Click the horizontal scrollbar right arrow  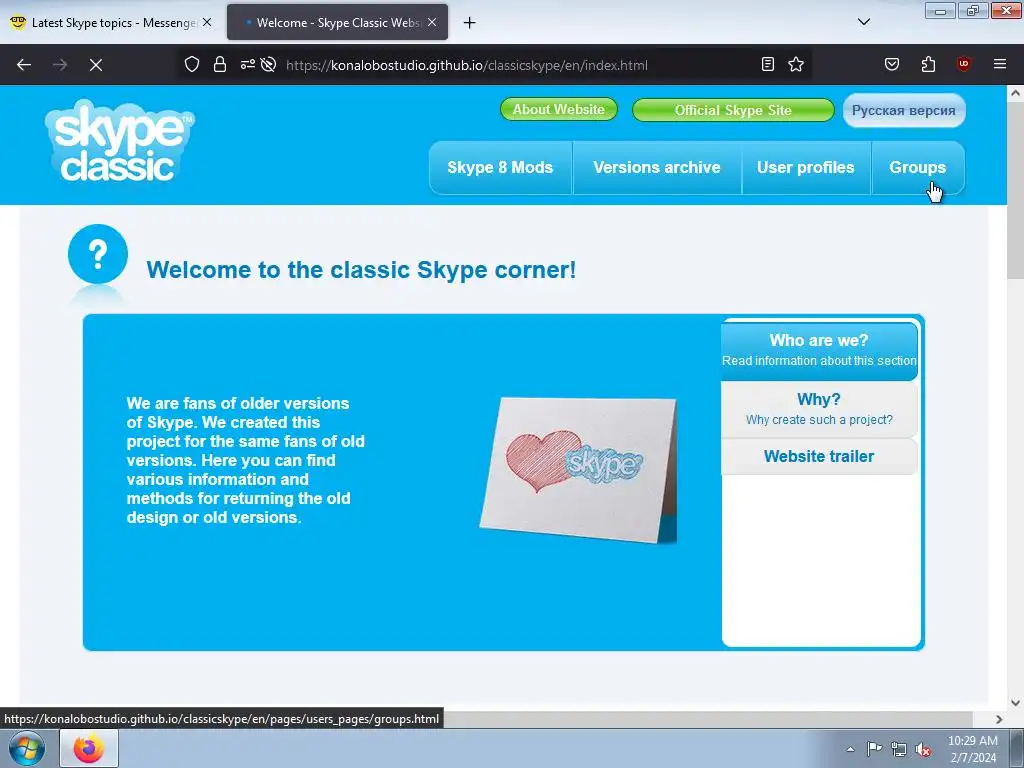[999, 719]
